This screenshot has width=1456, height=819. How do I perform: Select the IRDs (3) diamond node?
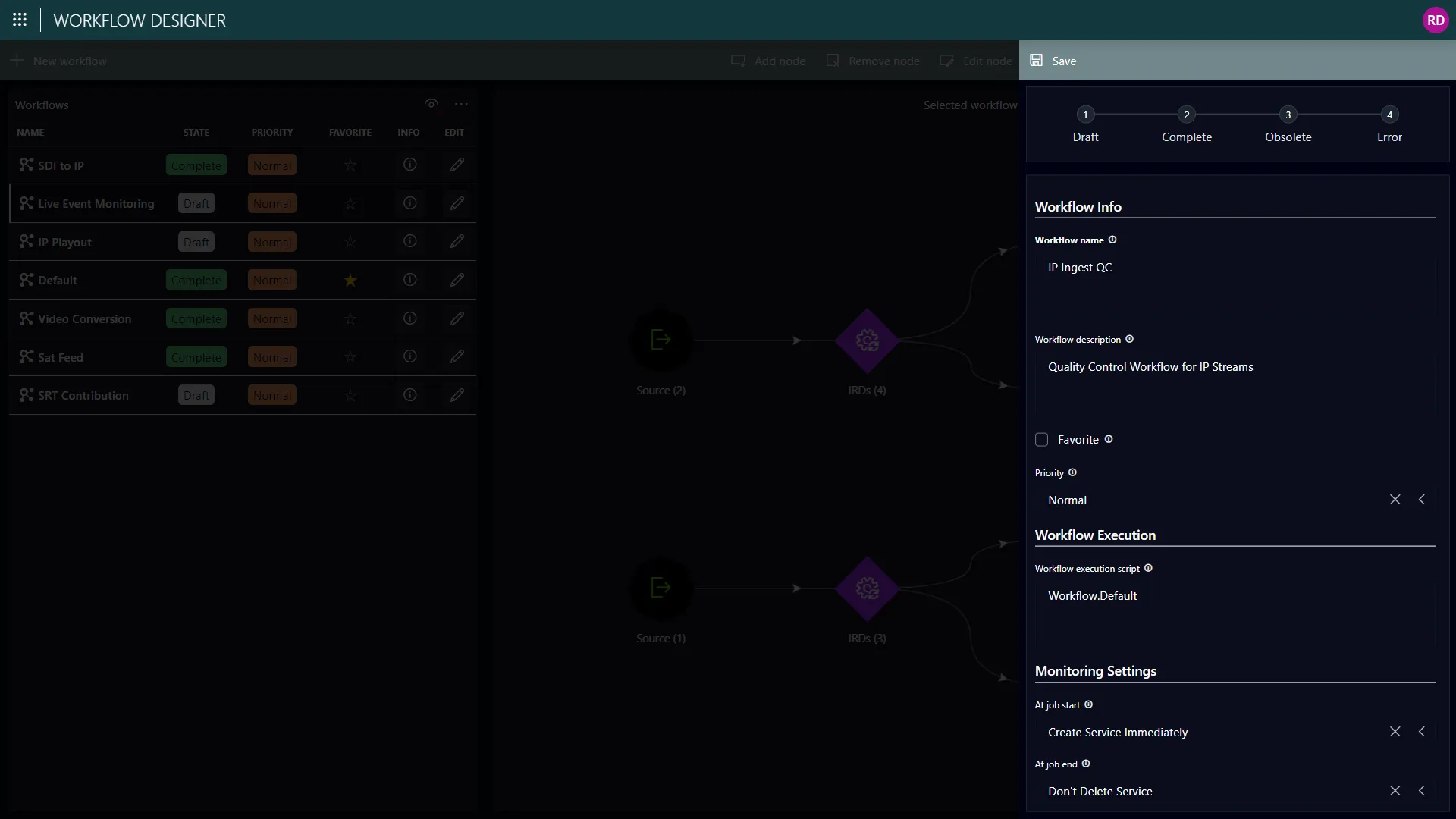click(x=867, y=588)
